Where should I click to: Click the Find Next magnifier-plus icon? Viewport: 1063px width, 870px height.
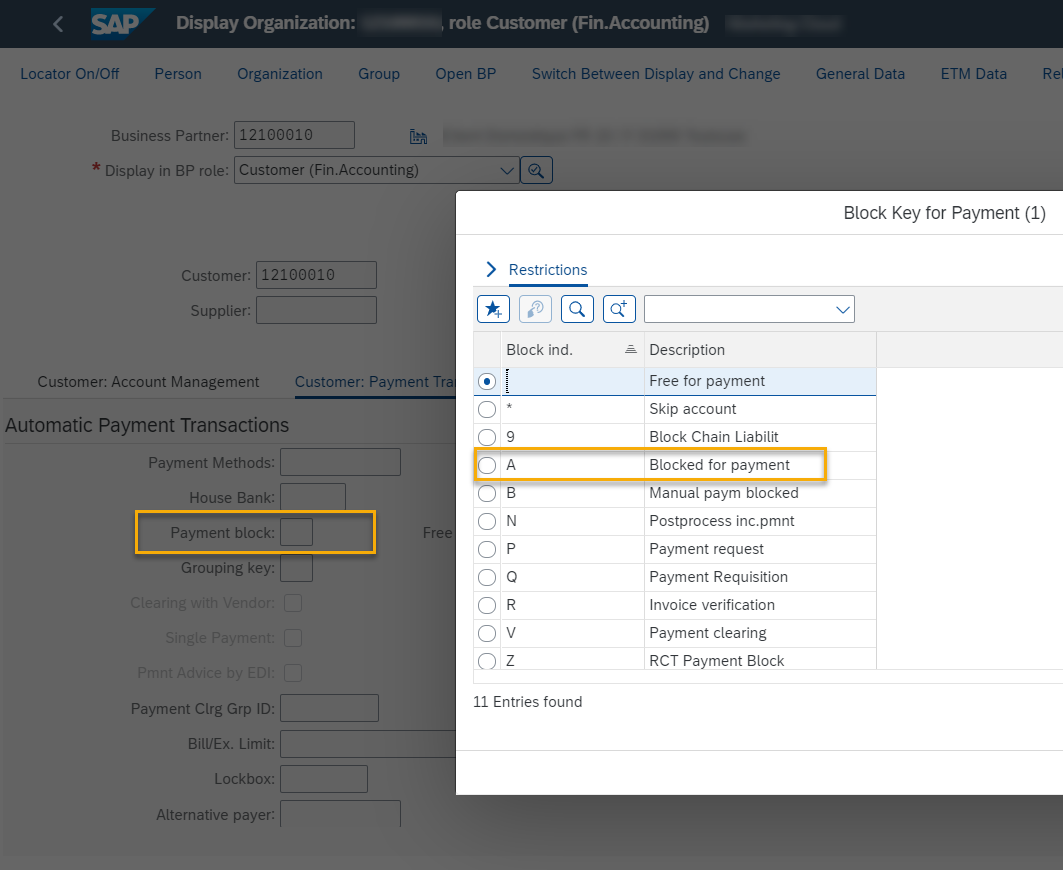click(620, 309)
